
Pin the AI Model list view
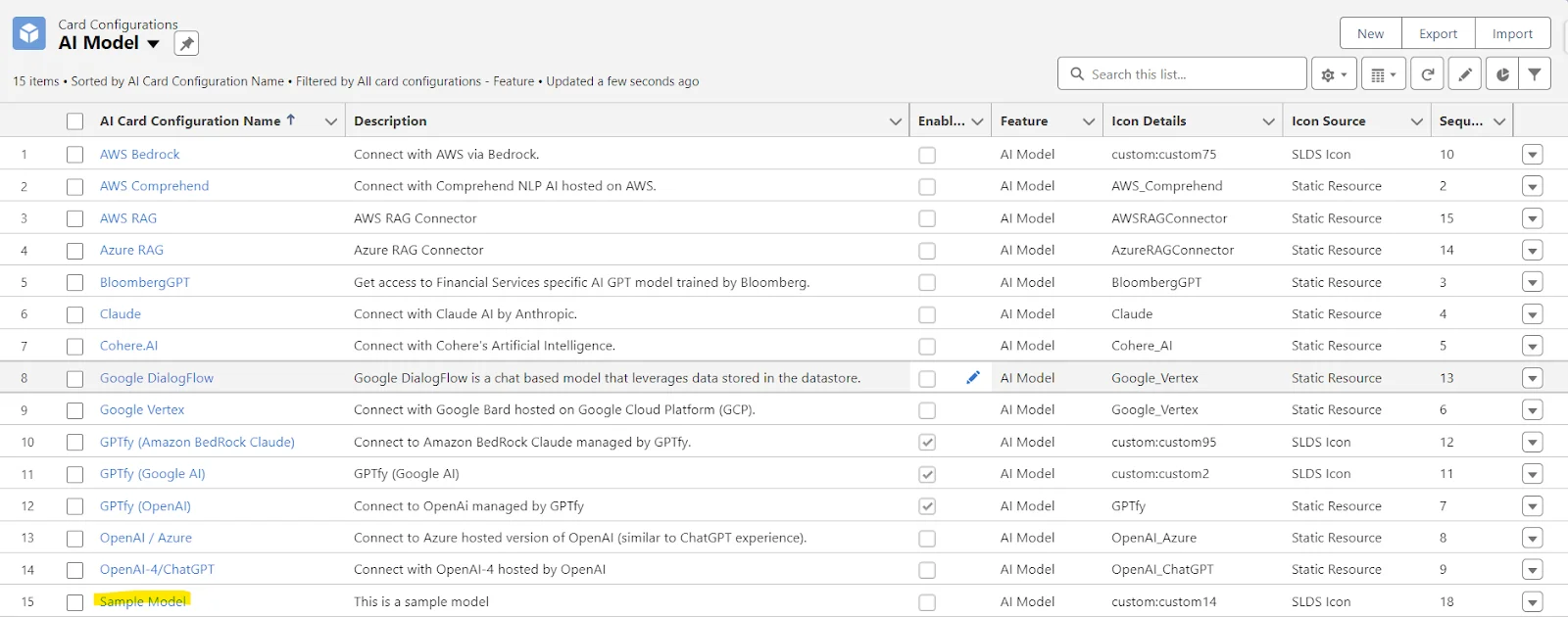coord(186,43)
